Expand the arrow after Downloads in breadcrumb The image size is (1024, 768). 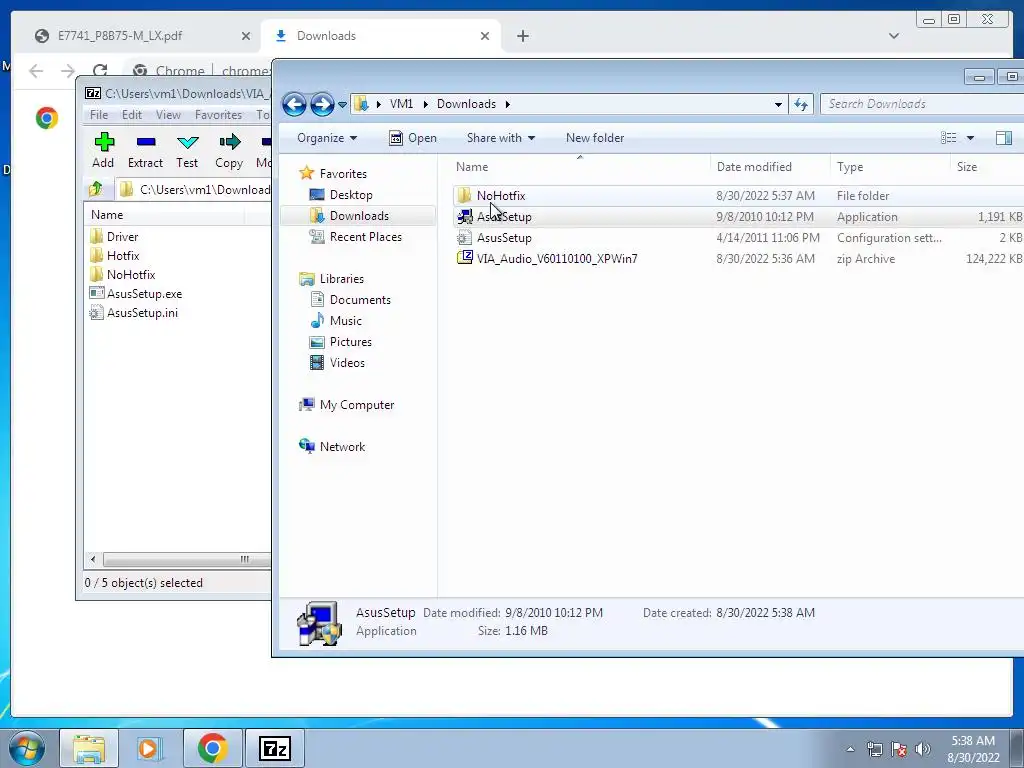507,104
